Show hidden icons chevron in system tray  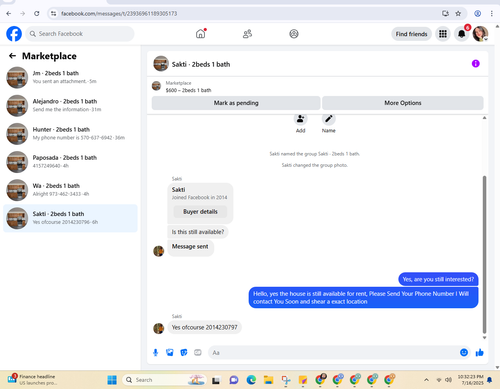426,380
